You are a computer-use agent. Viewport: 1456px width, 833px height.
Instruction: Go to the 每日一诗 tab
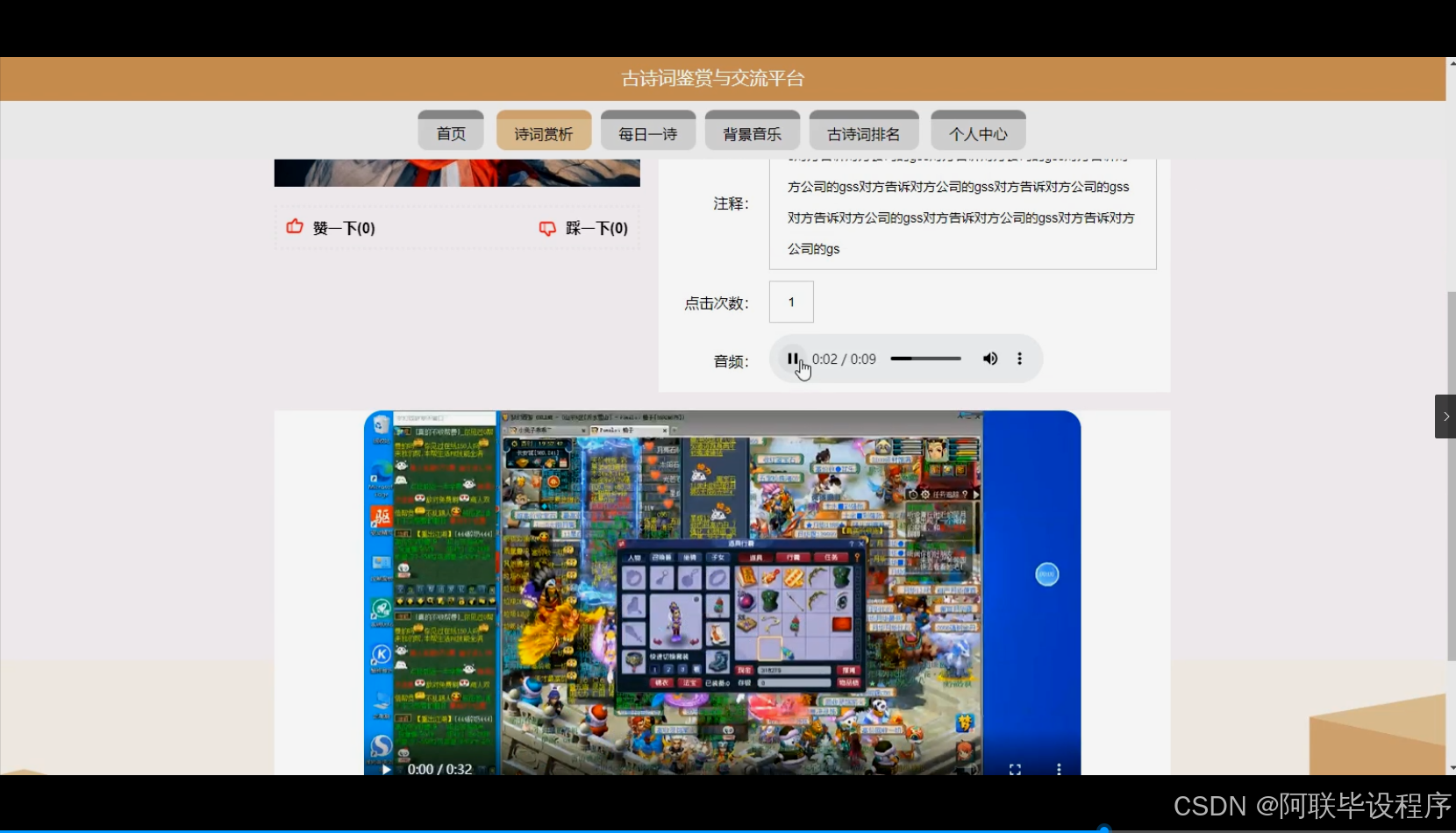pos(648,132)
